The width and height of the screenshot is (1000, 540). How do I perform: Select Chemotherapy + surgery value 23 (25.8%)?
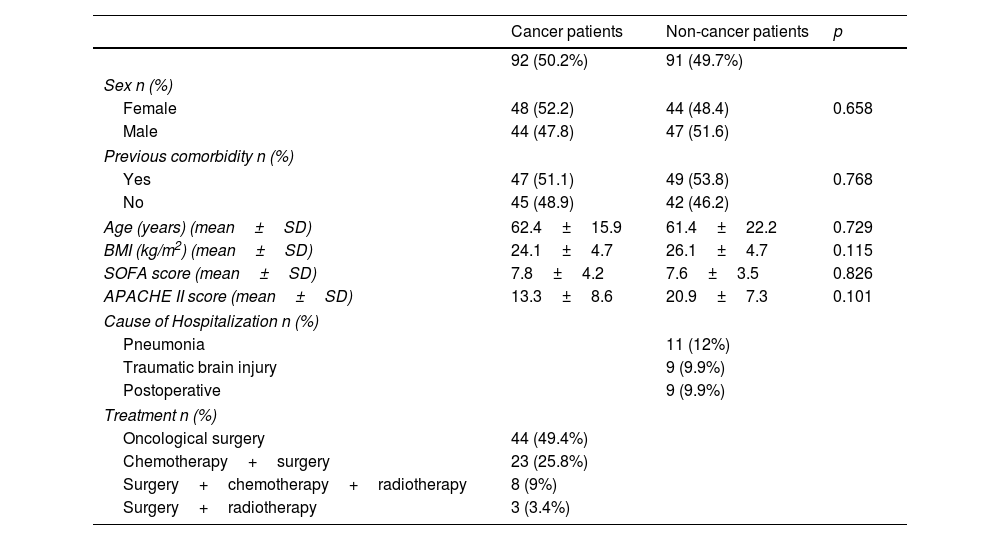[549, 461]
